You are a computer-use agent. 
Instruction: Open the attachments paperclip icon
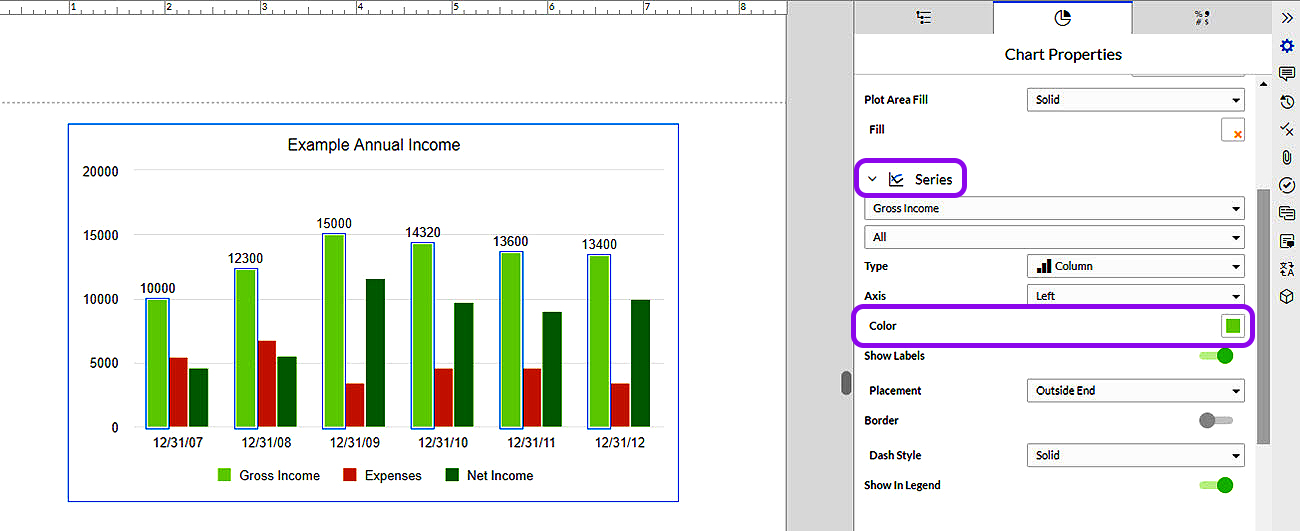pos(1287,157)
